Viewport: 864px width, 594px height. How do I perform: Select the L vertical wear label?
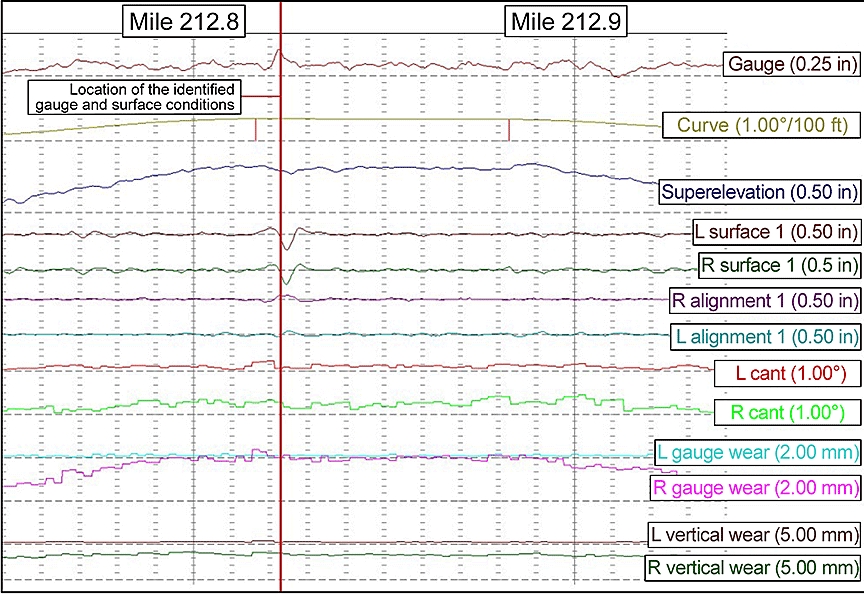pos(754,533)
